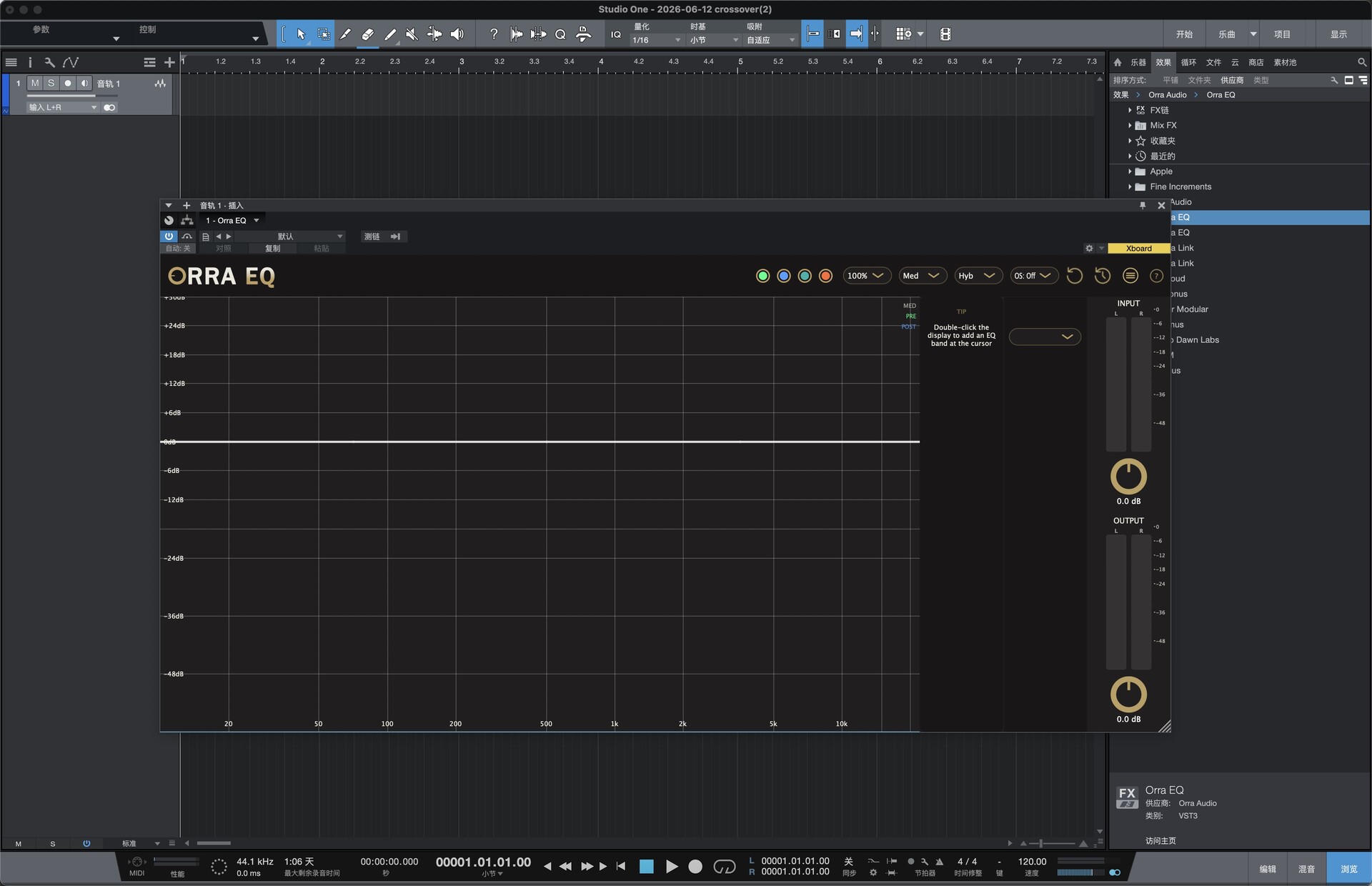Click the OUTPUT gain knob
The width and height of the screenshot is (1372, 886).
1128,694
